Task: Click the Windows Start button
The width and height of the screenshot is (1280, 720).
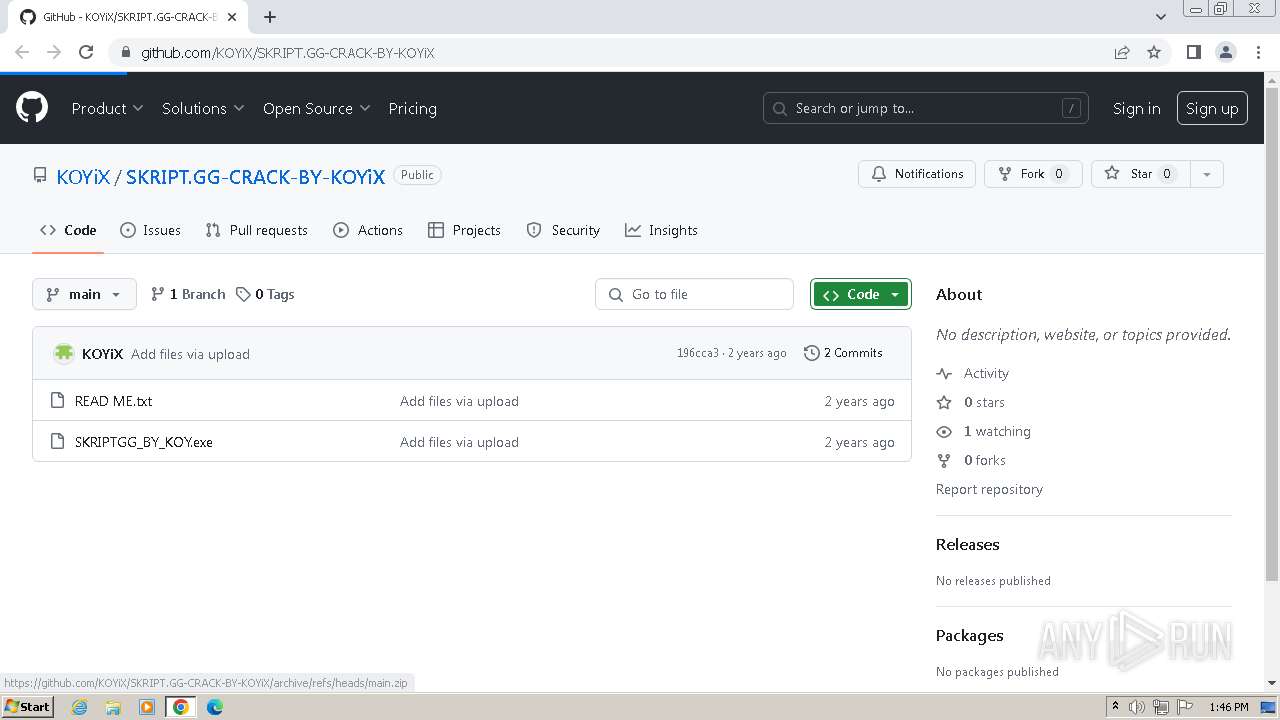Action: click(x=28, y=707)
